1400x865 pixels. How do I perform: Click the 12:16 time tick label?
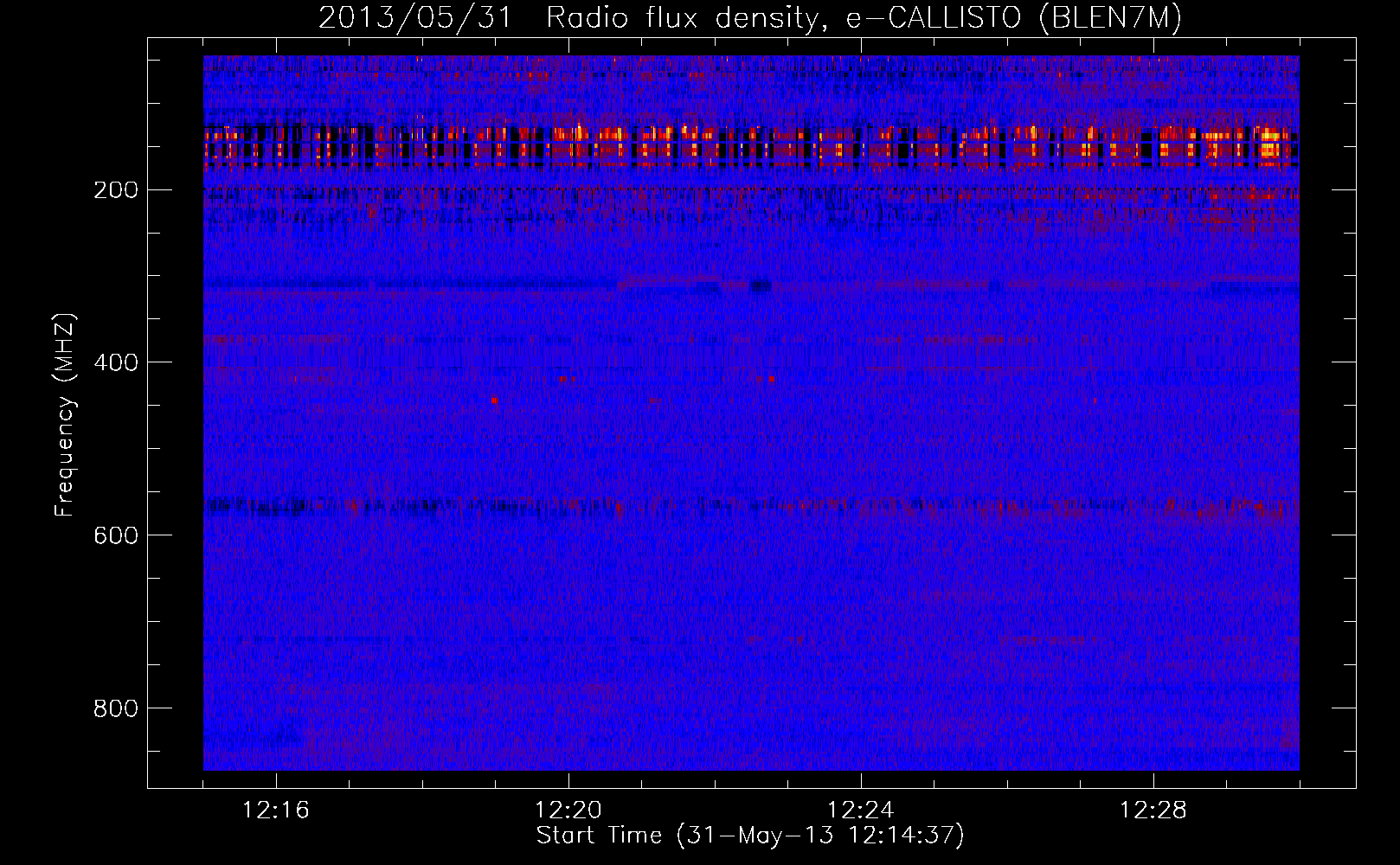pyautogui.click(x=276, y=811)
